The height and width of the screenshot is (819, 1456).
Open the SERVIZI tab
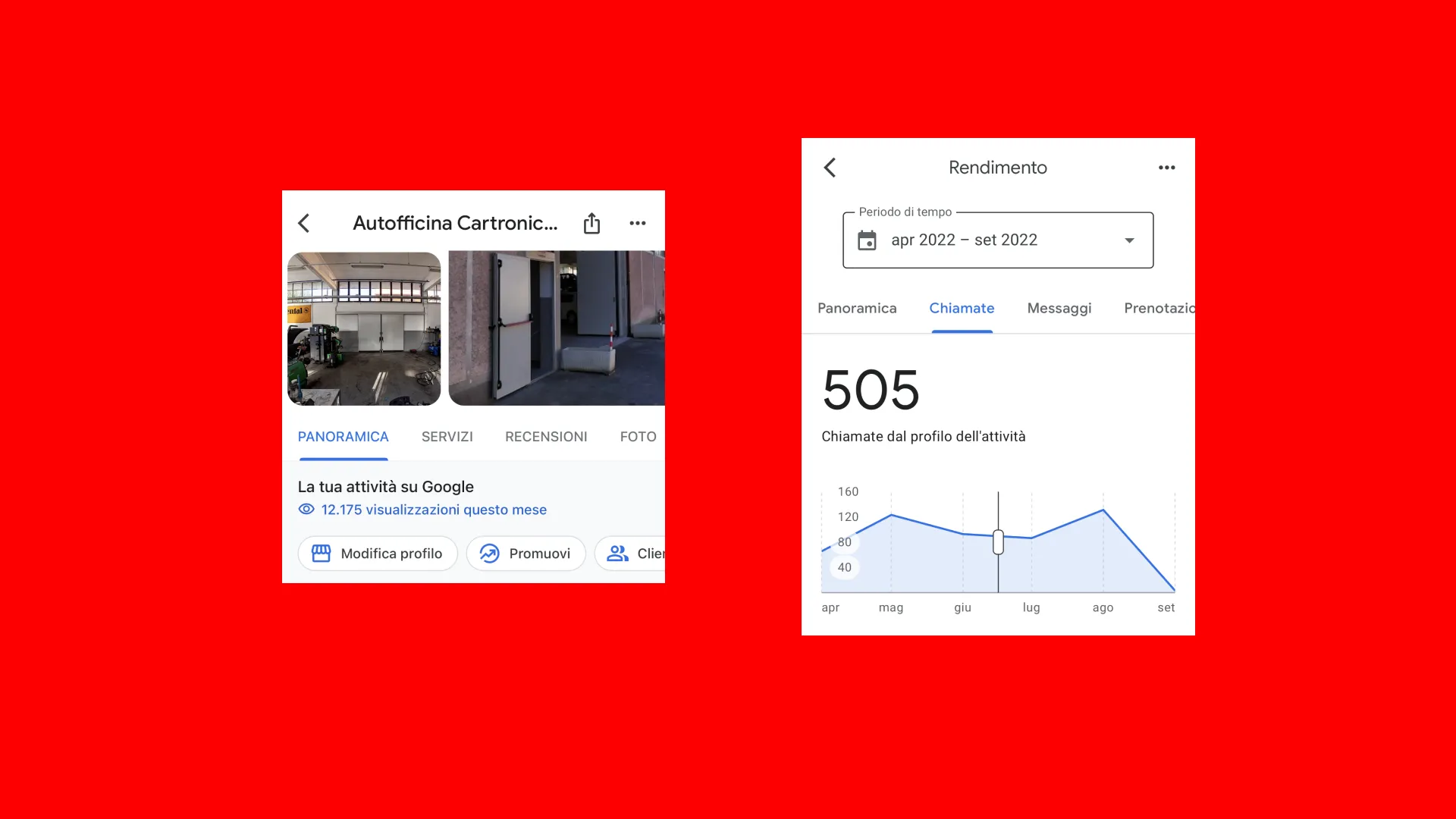point(447,437)
